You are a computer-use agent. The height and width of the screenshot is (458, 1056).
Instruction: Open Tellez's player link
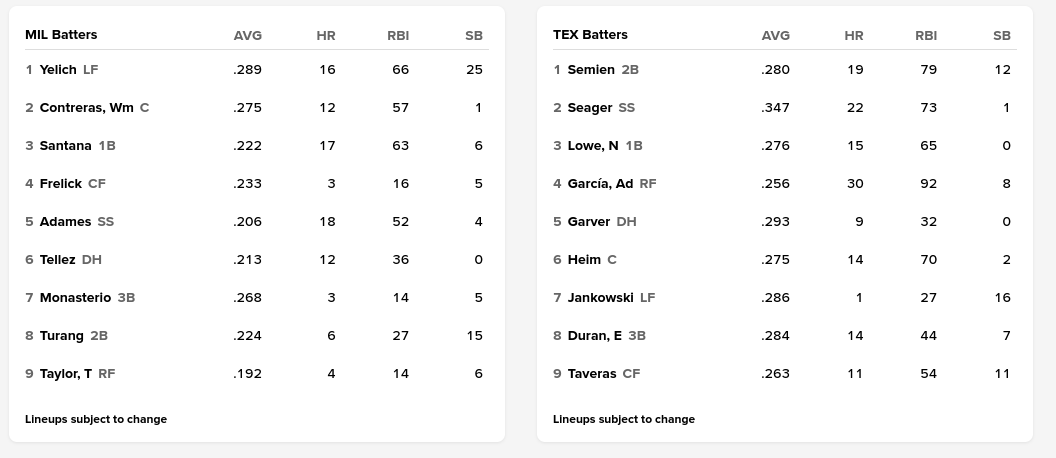tap(57, 260)
